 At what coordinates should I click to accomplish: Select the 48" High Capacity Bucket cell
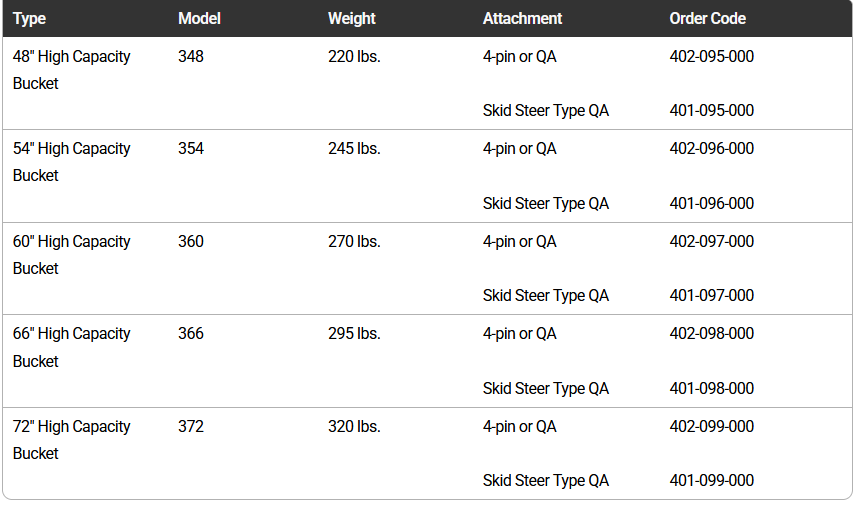tap(72, 70)
